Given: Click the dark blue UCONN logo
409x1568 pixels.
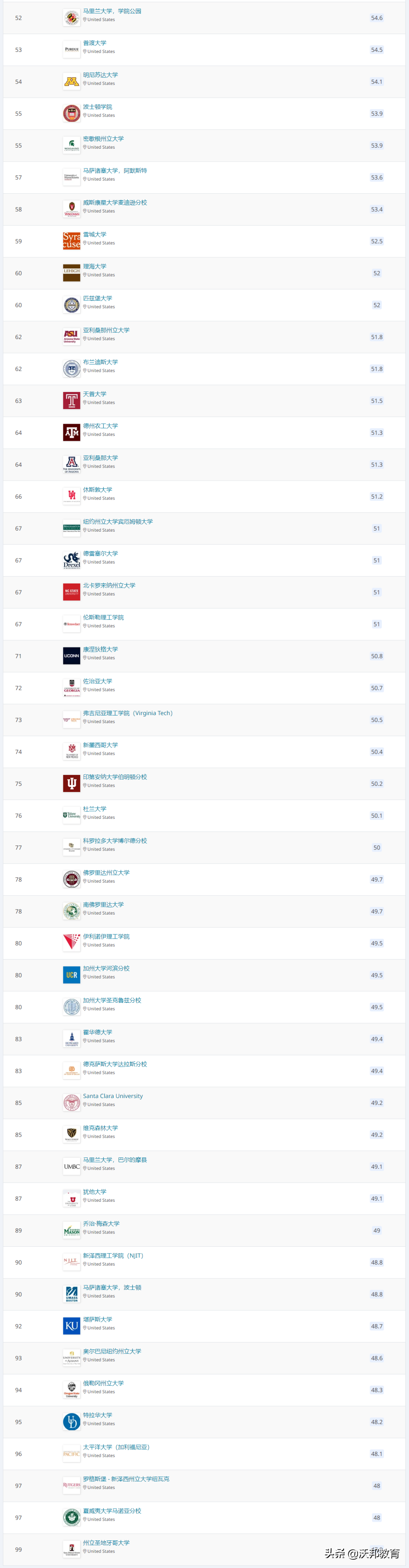Looking at the screenshot, I should click(x=71, y=656).
